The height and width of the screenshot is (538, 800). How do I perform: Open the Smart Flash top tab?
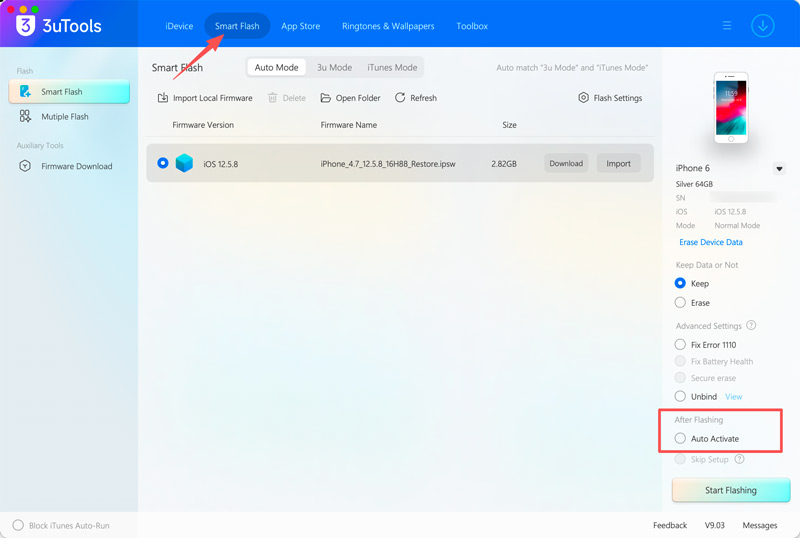[x=237, y=26]
